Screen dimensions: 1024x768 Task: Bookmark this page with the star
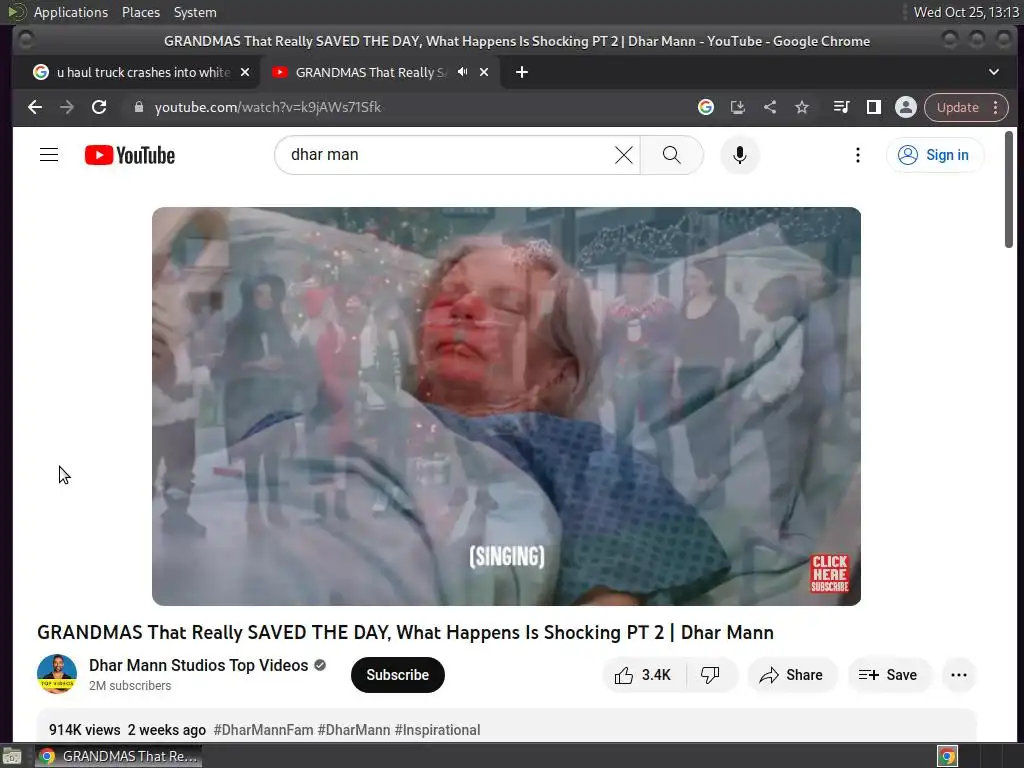click(802, 107)
